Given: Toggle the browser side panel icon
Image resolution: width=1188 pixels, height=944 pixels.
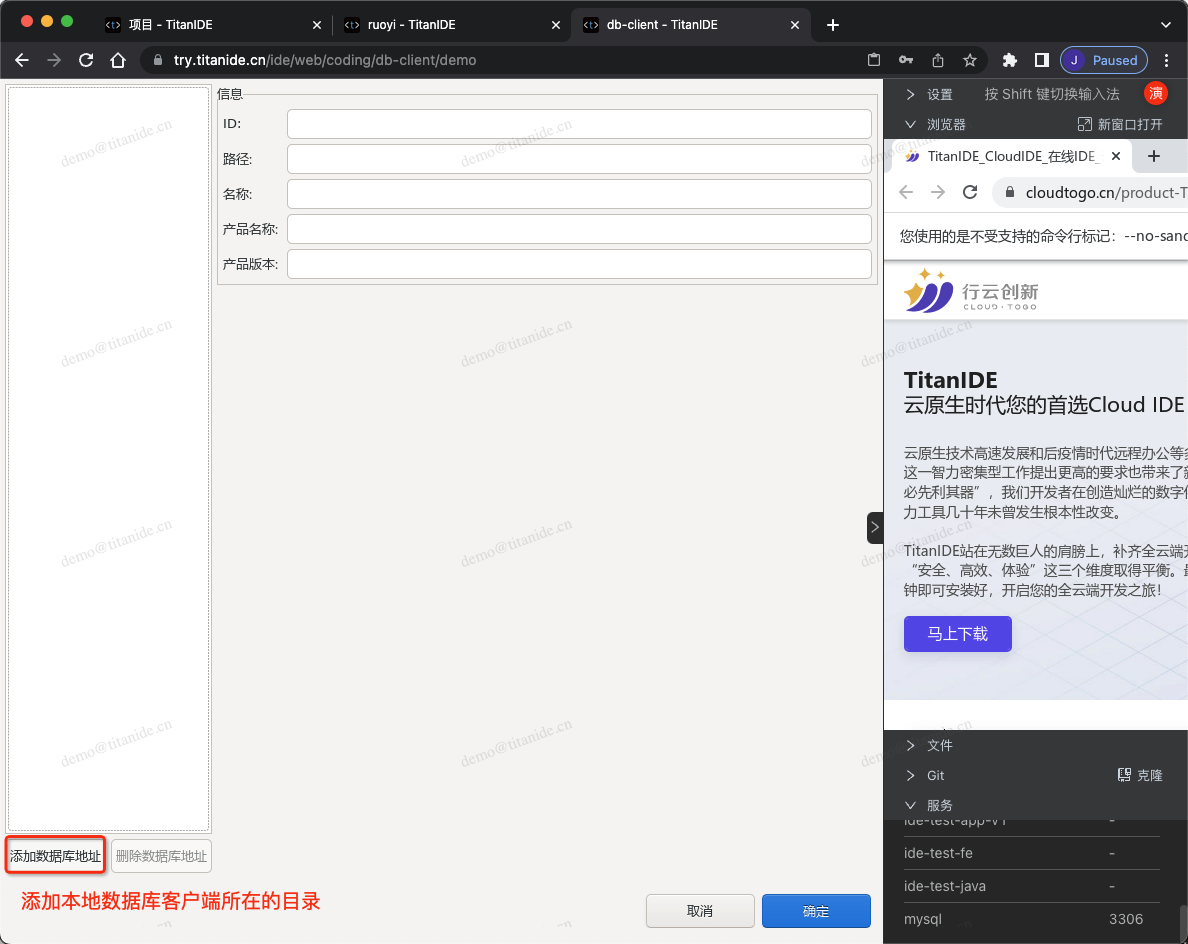Looking at the screenshot, I should point(1041,60).
